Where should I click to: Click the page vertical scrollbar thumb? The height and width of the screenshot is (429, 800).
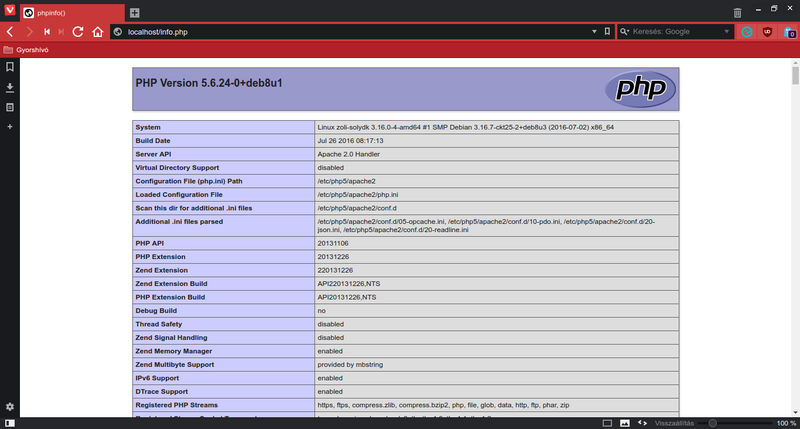[x=795, y=75]
